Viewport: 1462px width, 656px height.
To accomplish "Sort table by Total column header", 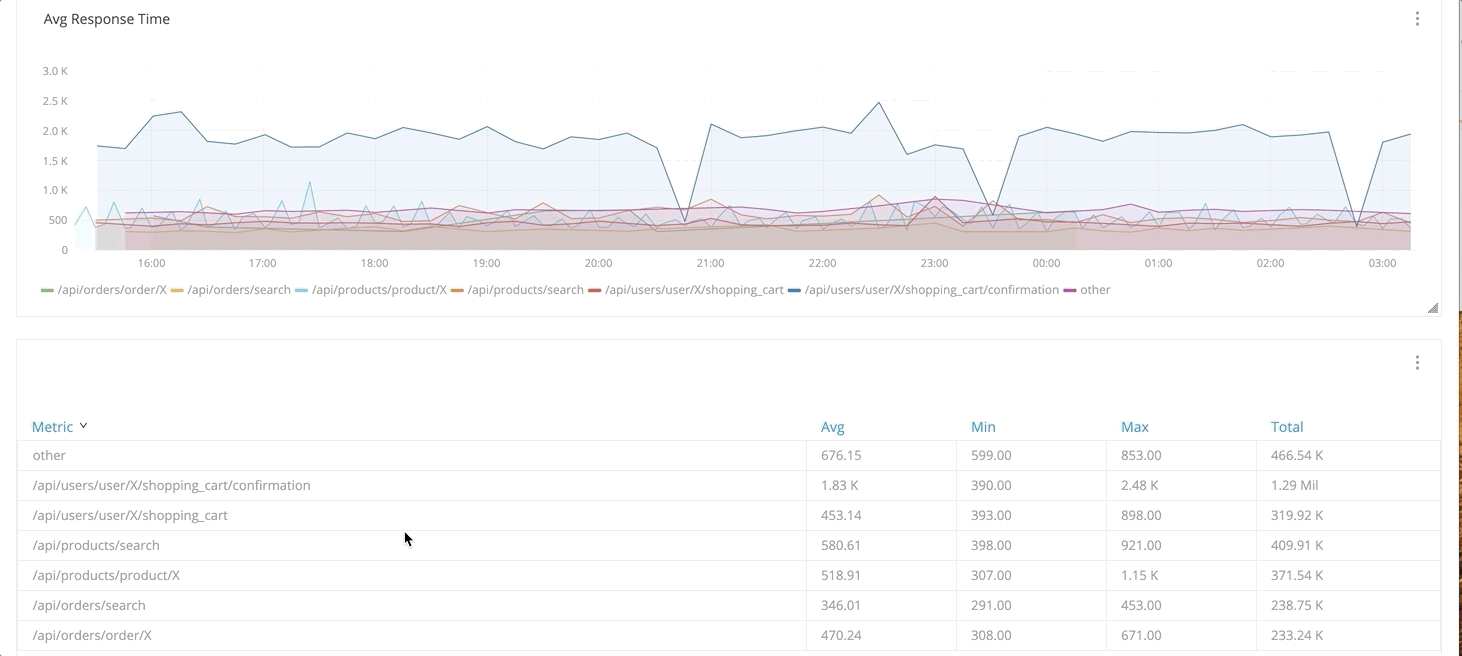I will coord(1286,427).
